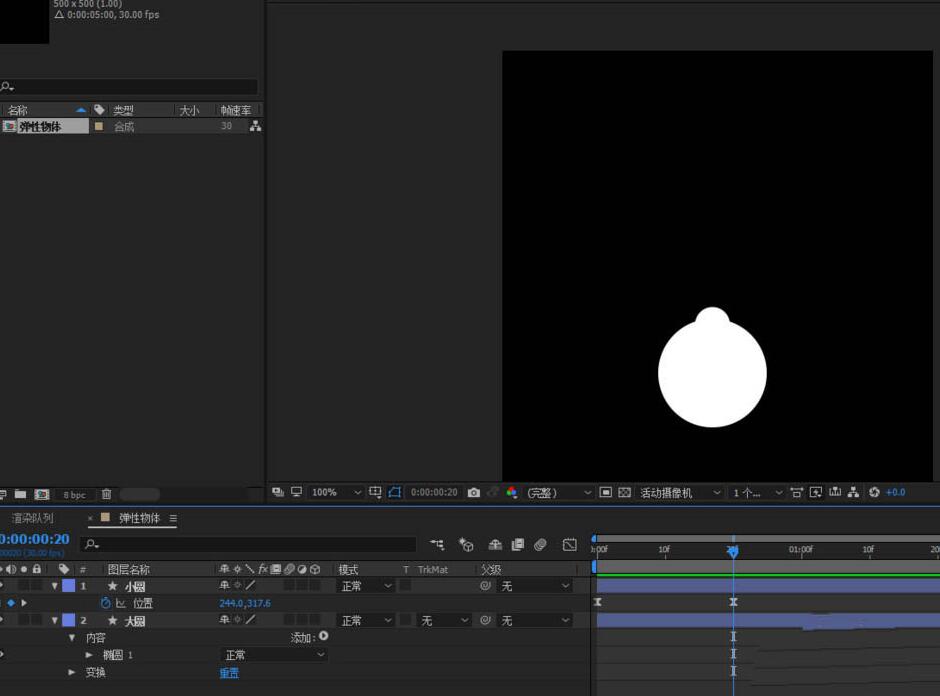Click the snapshot camera icon in viewer
Image resolution: width=940 pixels, height=696 pixels.
click(x=474, y=493)
